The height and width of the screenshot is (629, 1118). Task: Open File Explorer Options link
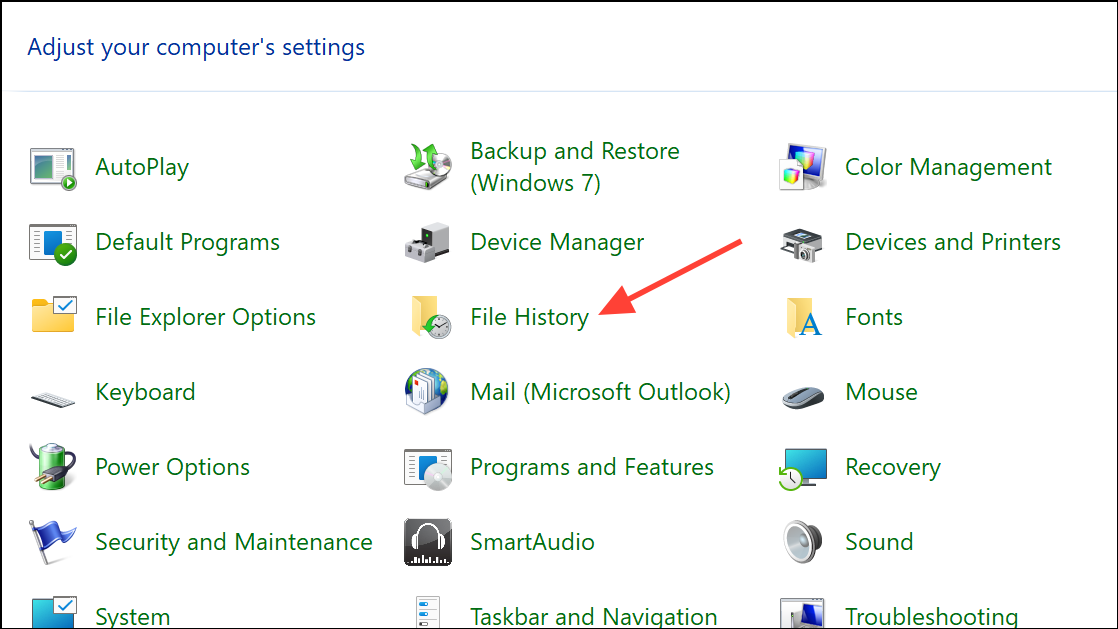tap(205, 317)
